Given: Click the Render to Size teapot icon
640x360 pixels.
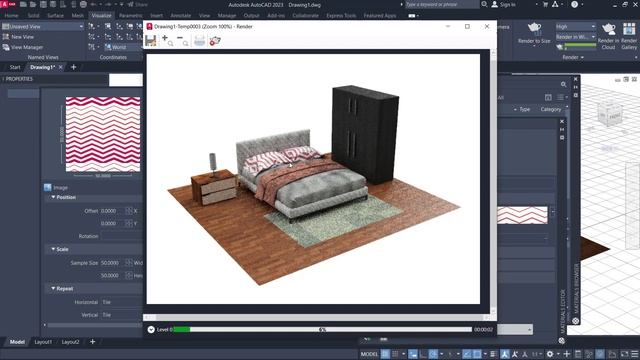Looking at the screenshot, I should (534, 29).
